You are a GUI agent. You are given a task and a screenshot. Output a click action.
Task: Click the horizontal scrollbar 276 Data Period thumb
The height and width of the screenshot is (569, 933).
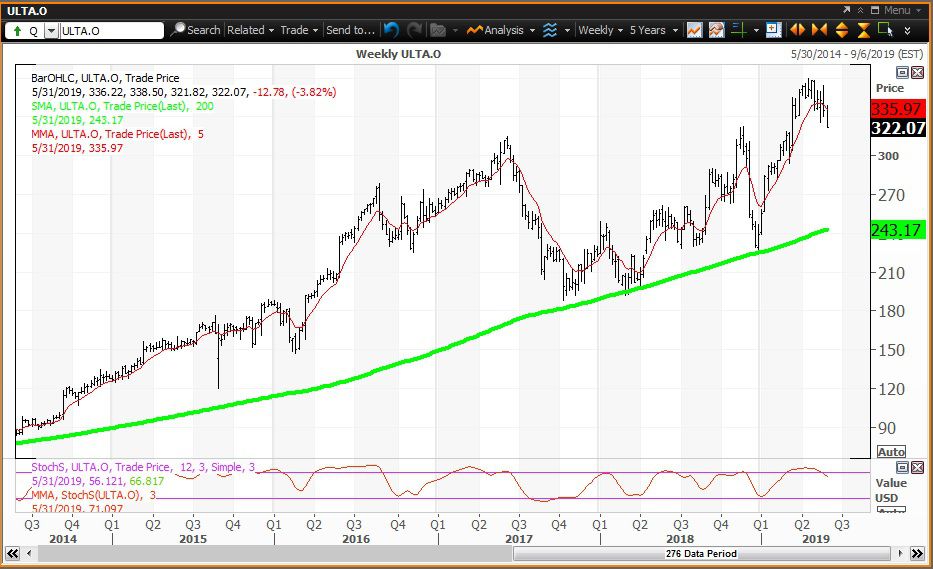pyautogui.click(x=702, y=554)
